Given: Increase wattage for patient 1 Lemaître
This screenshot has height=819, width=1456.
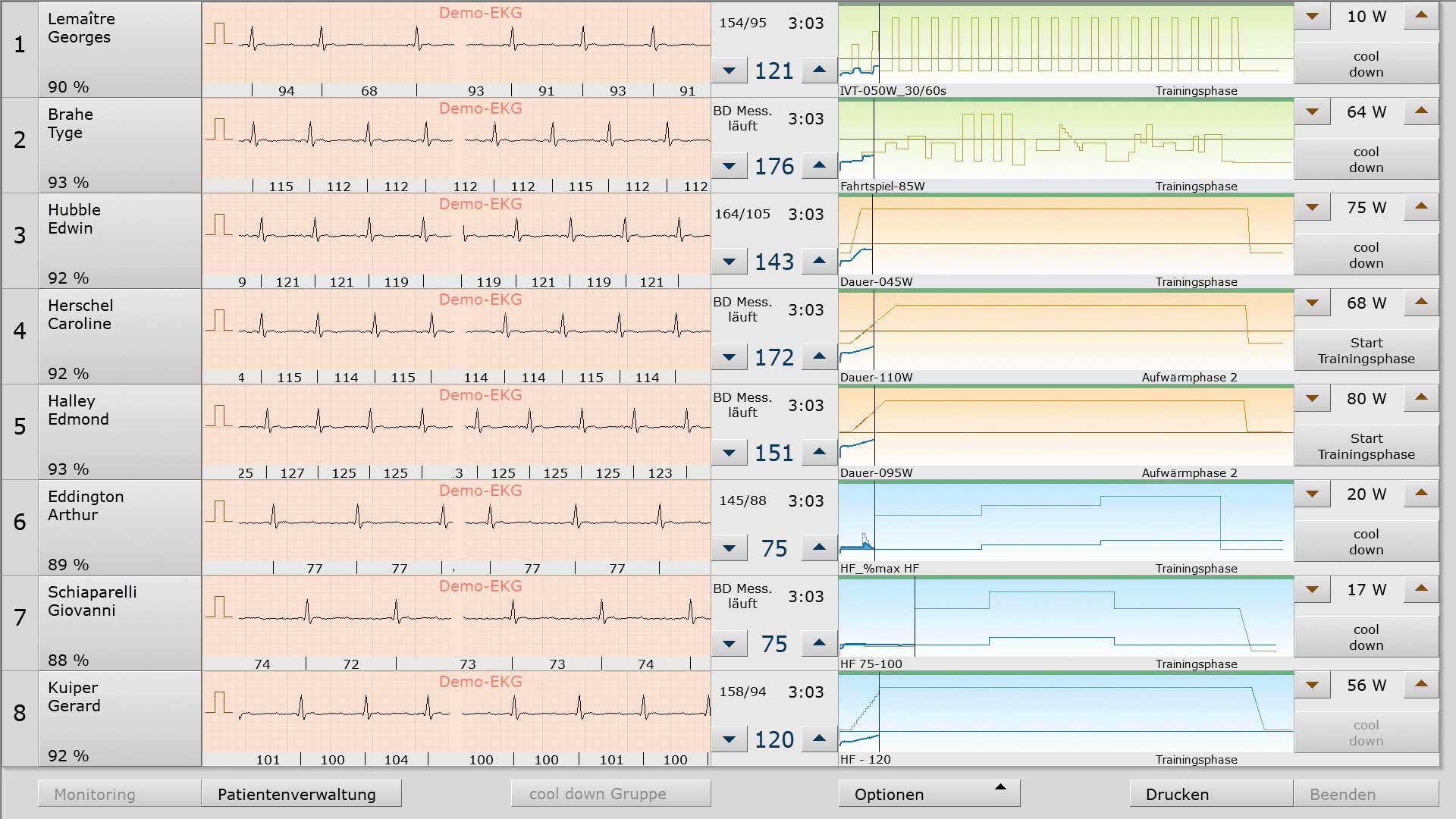Looking at the screenshot, I should (x=1421, y=16).
